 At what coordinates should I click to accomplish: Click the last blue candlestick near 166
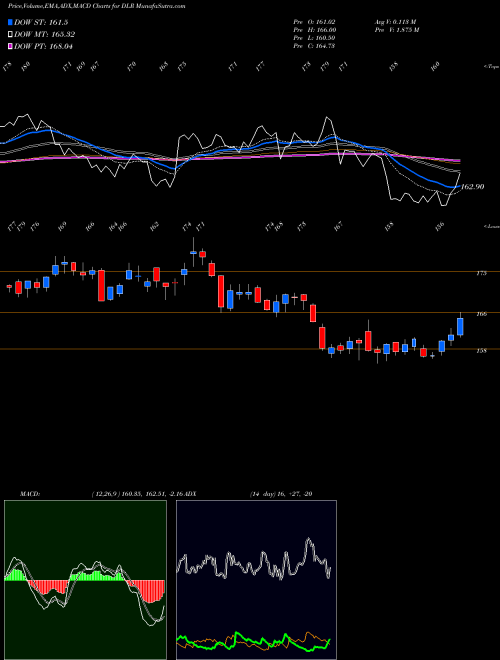click(460, 327)
